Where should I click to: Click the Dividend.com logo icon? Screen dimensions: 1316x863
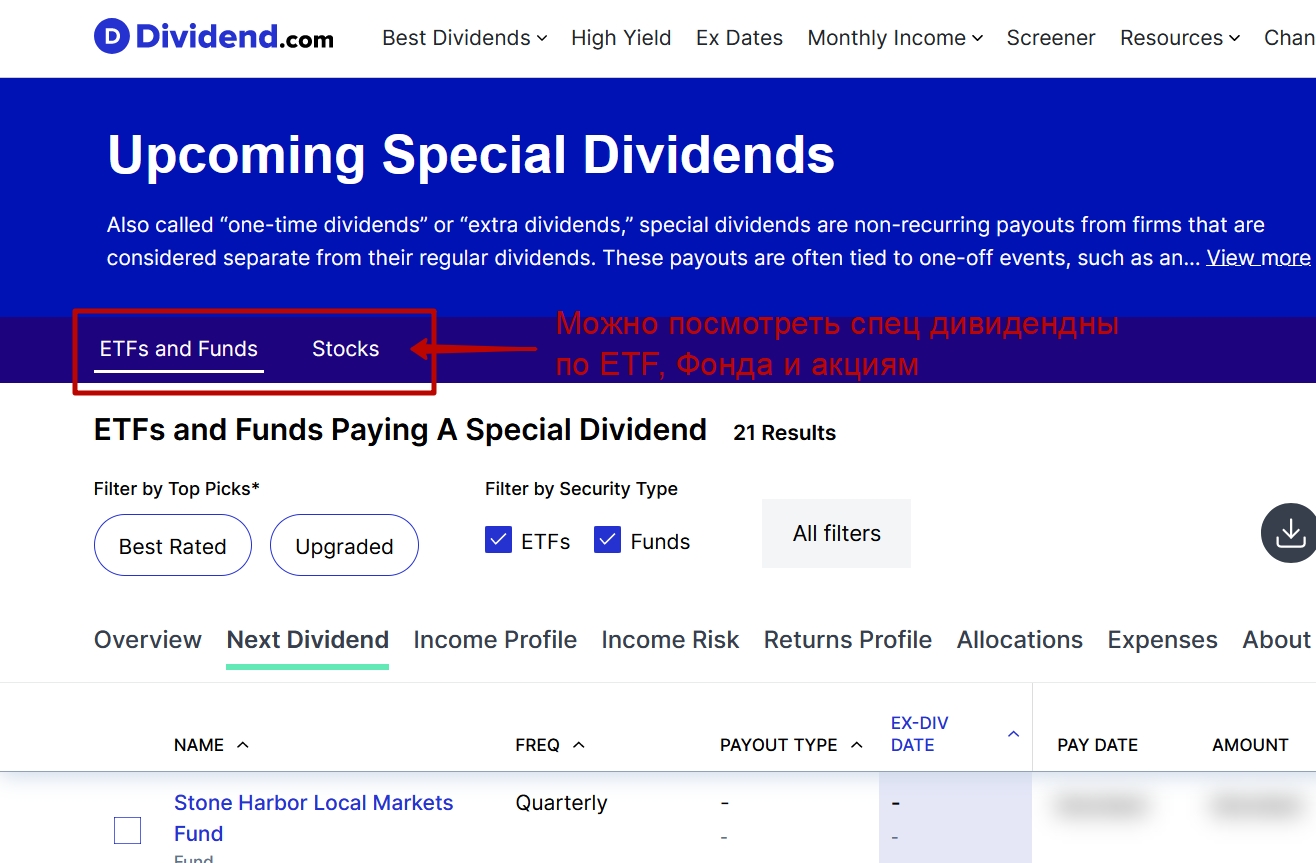click(111, 38)
